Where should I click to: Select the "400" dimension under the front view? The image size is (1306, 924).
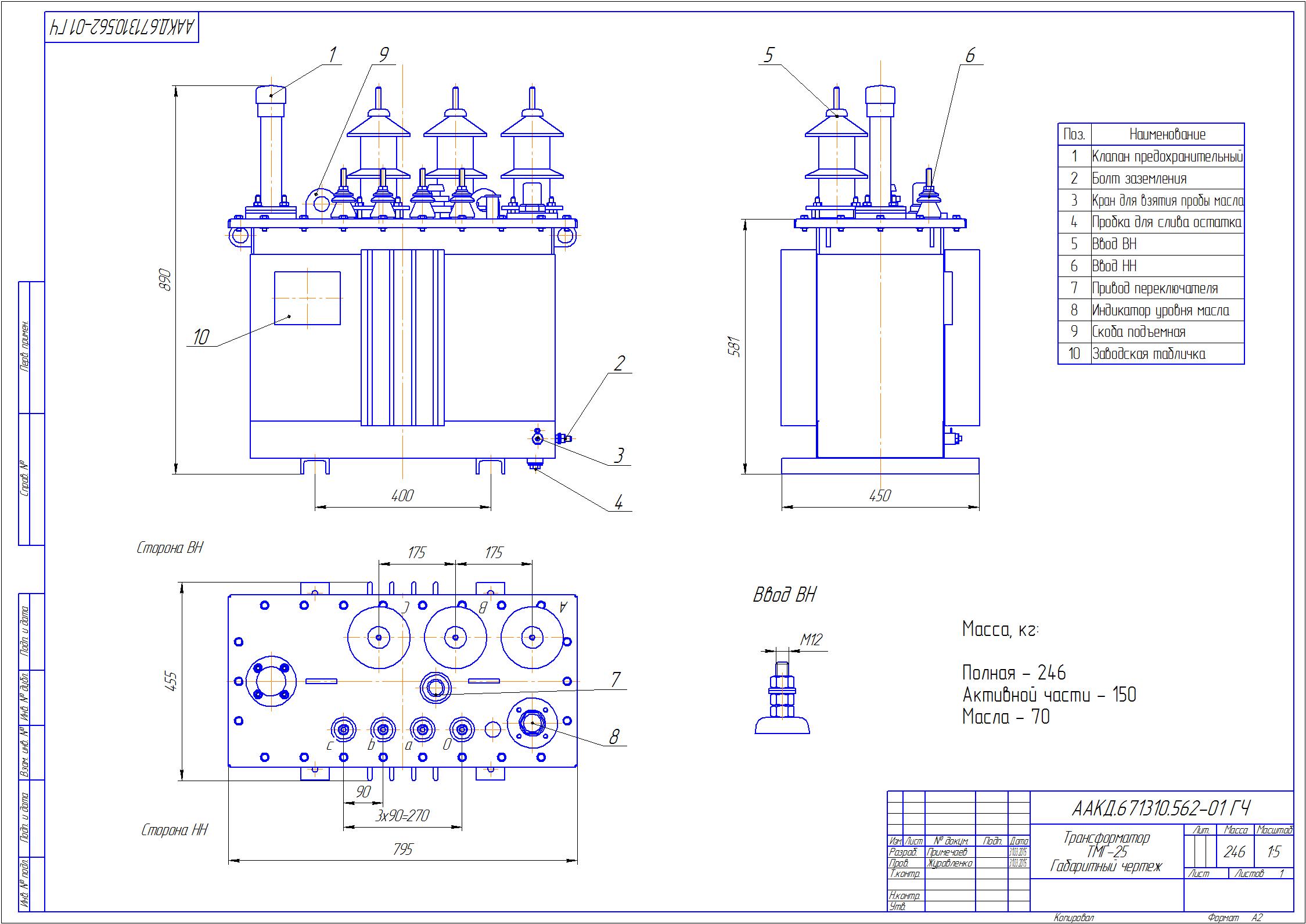click(x=402, y=495)
